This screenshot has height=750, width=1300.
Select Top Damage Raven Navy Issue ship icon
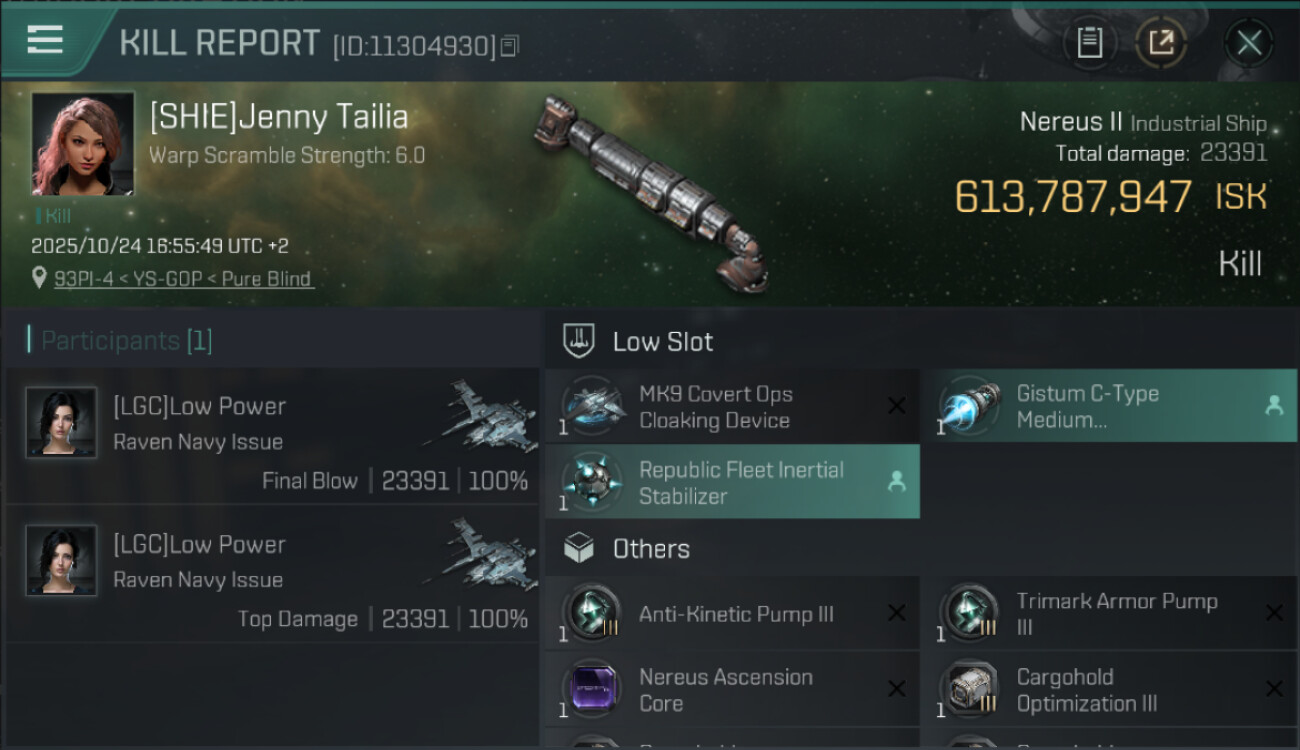(477, 553)
